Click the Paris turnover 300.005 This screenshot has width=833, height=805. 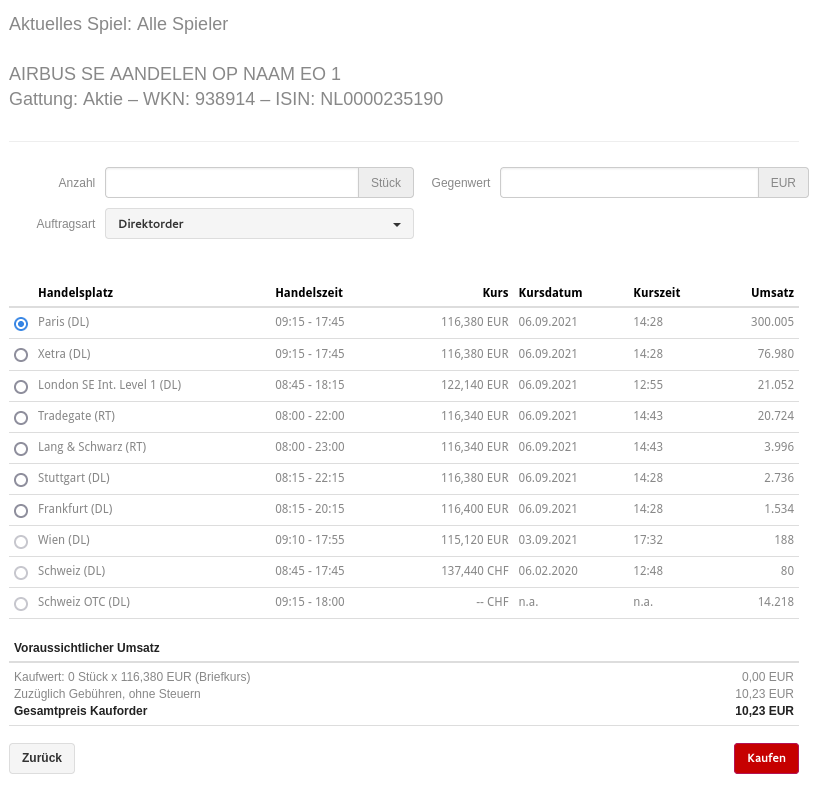772,322
